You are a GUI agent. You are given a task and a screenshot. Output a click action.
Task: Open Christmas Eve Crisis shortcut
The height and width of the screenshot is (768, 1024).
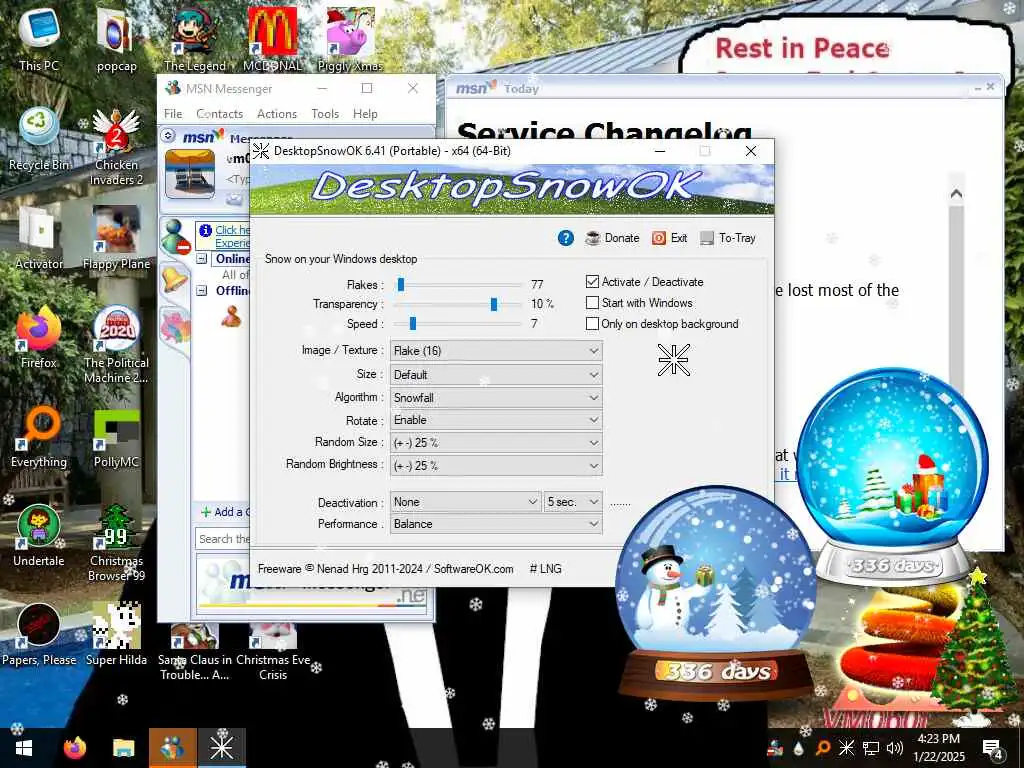pyautogui.click(x=273, y=650)
